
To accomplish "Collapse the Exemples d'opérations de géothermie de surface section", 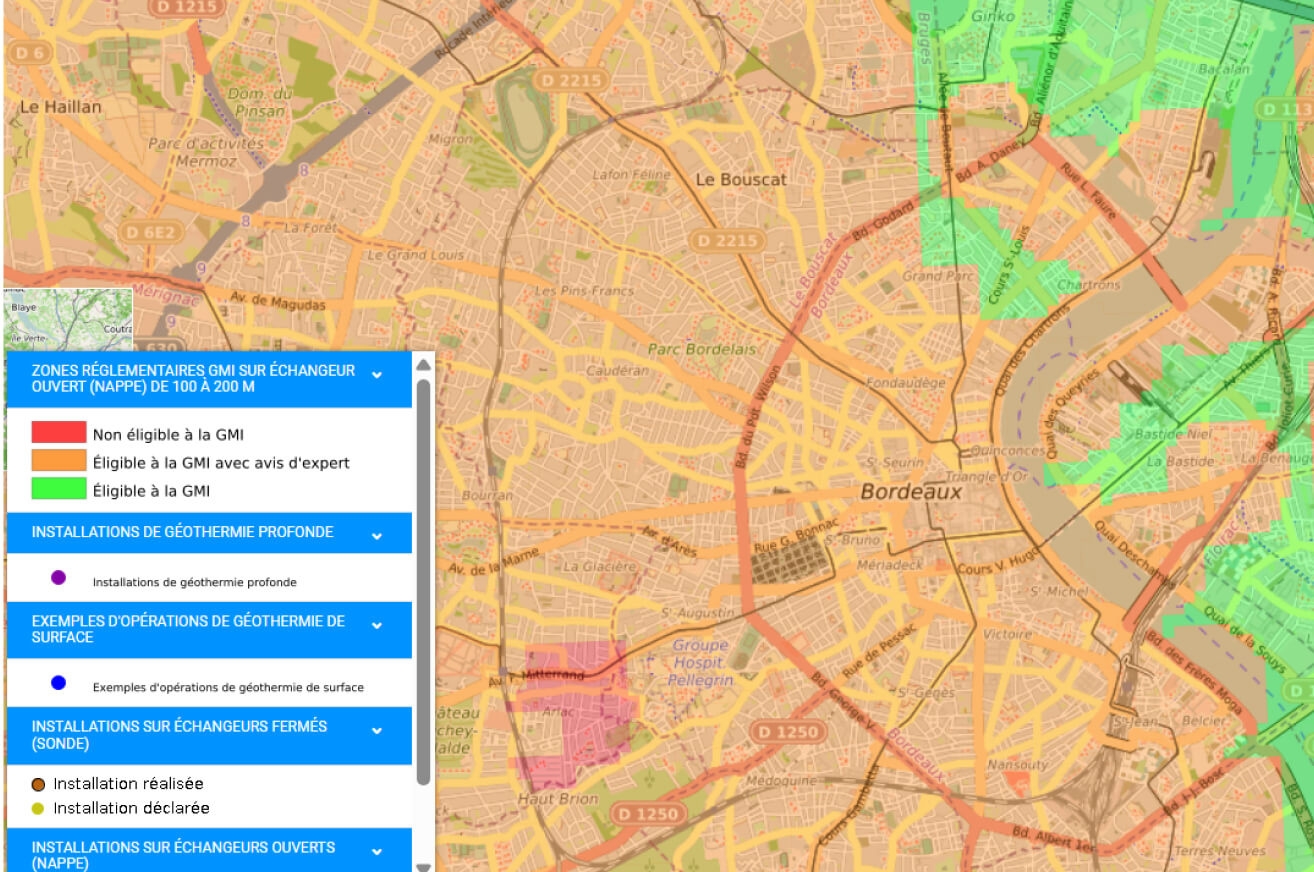I will pos(377,626).
